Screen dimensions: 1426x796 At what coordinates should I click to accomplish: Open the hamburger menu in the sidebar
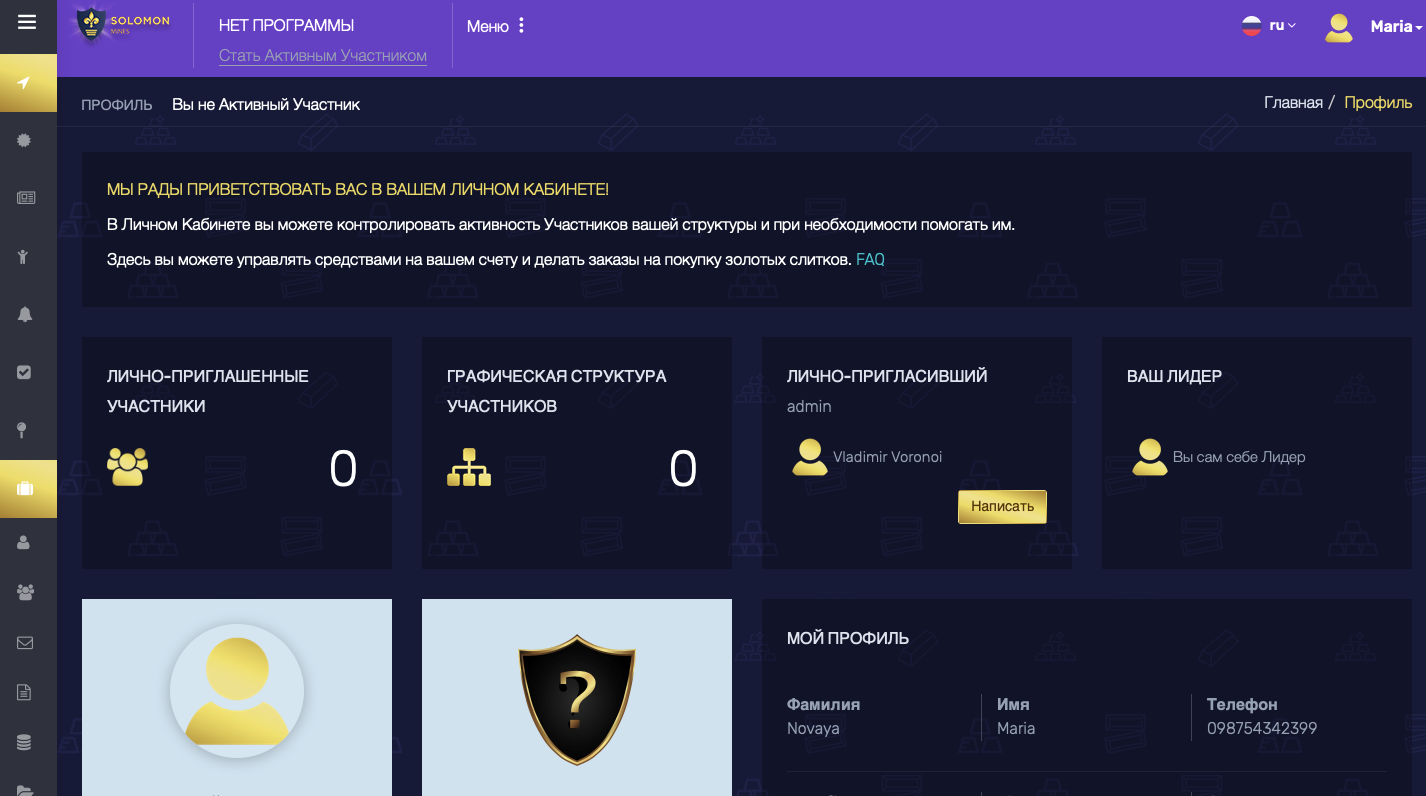pos(27,22)
